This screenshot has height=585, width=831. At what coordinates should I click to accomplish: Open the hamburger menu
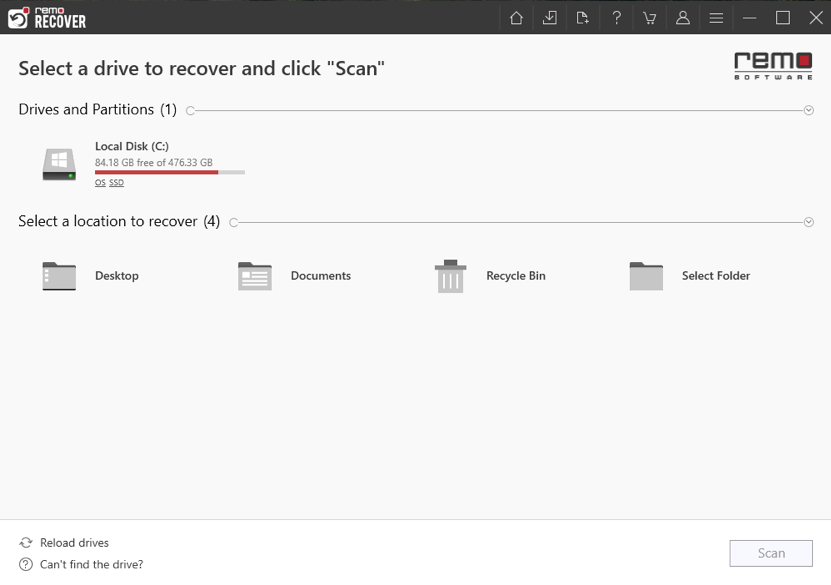(716, 18)
